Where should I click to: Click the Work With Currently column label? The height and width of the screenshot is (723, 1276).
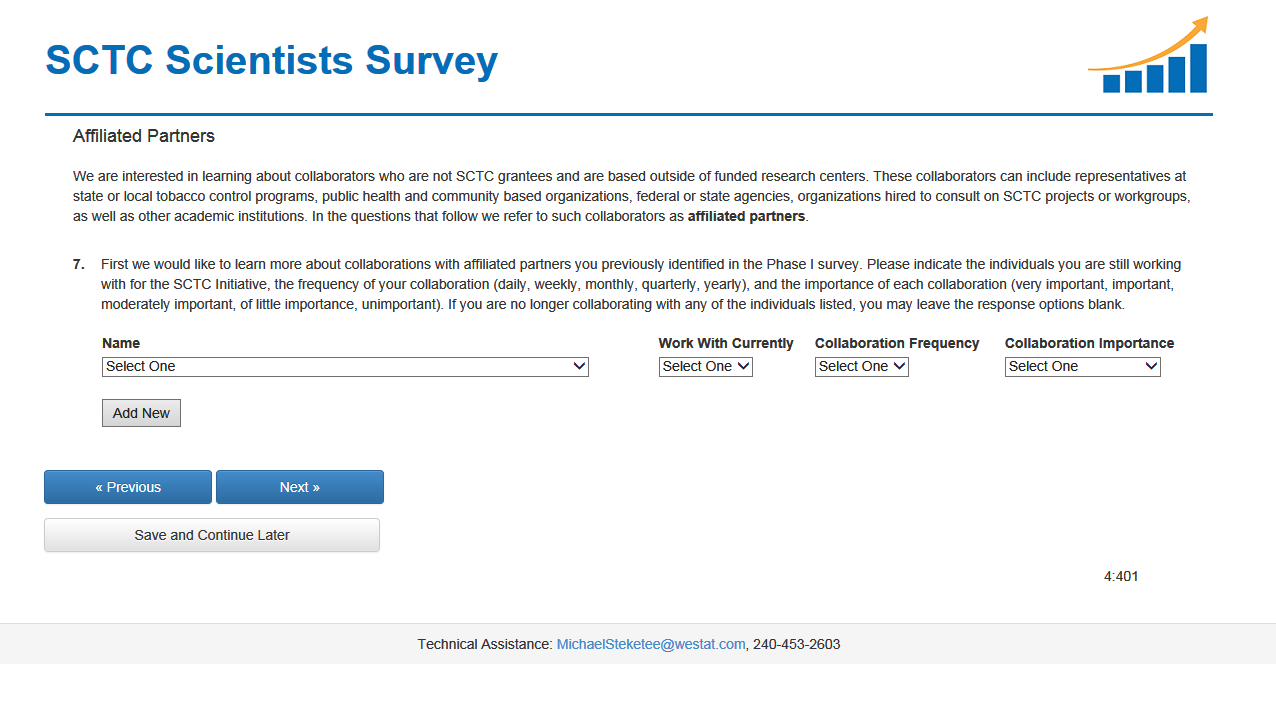pos(726,343)
